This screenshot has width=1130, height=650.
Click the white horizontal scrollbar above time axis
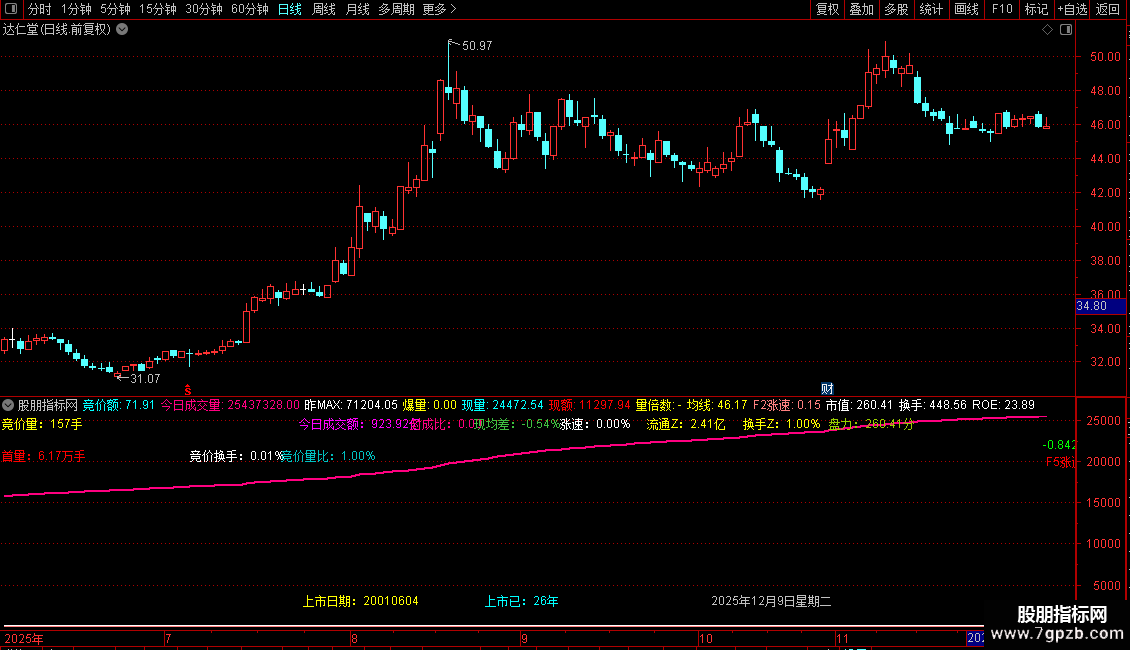click(493, 625)
